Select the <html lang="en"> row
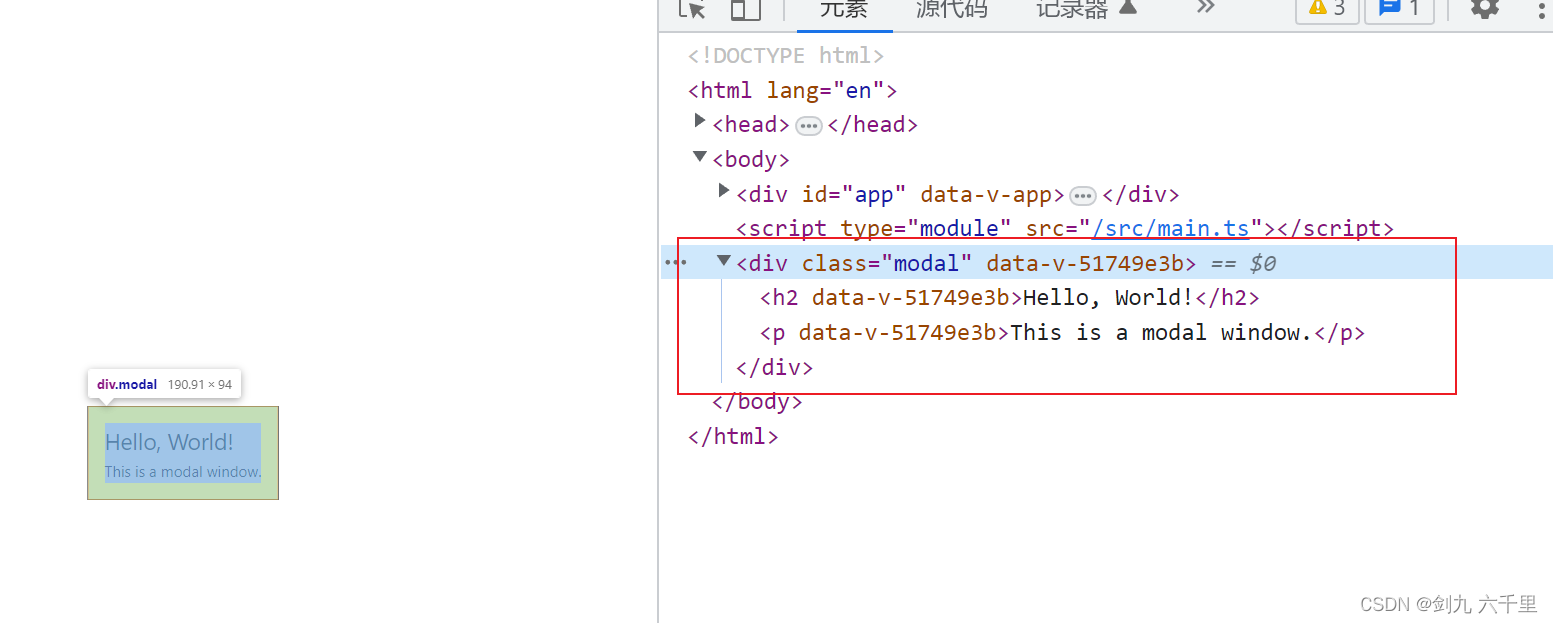Image resolution: width=1553 pixels, height=623 pixels. tap(792, 91)
